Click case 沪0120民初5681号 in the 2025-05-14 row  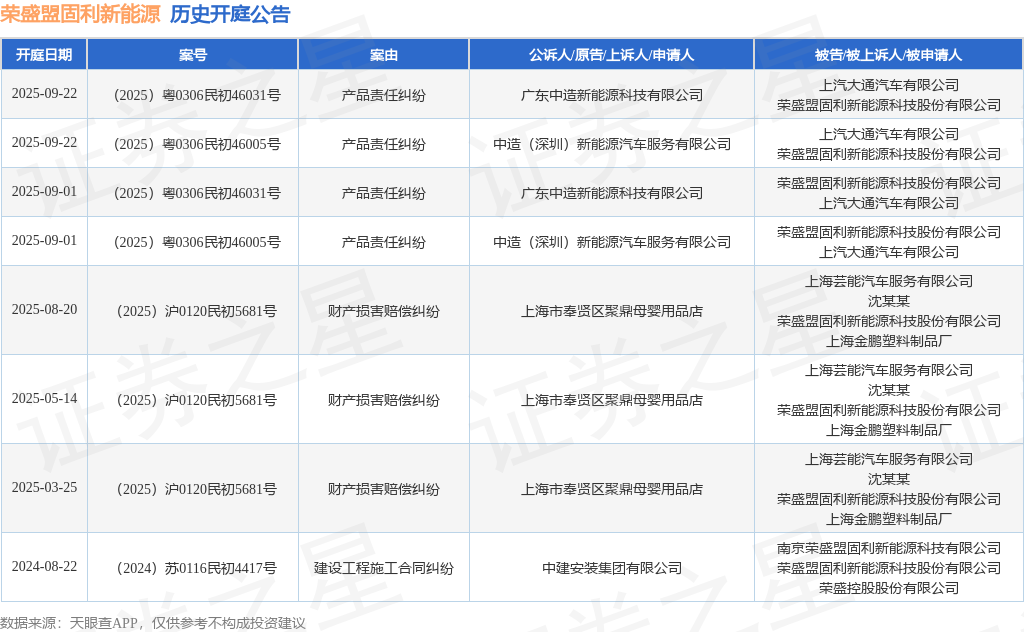[197, 400]
